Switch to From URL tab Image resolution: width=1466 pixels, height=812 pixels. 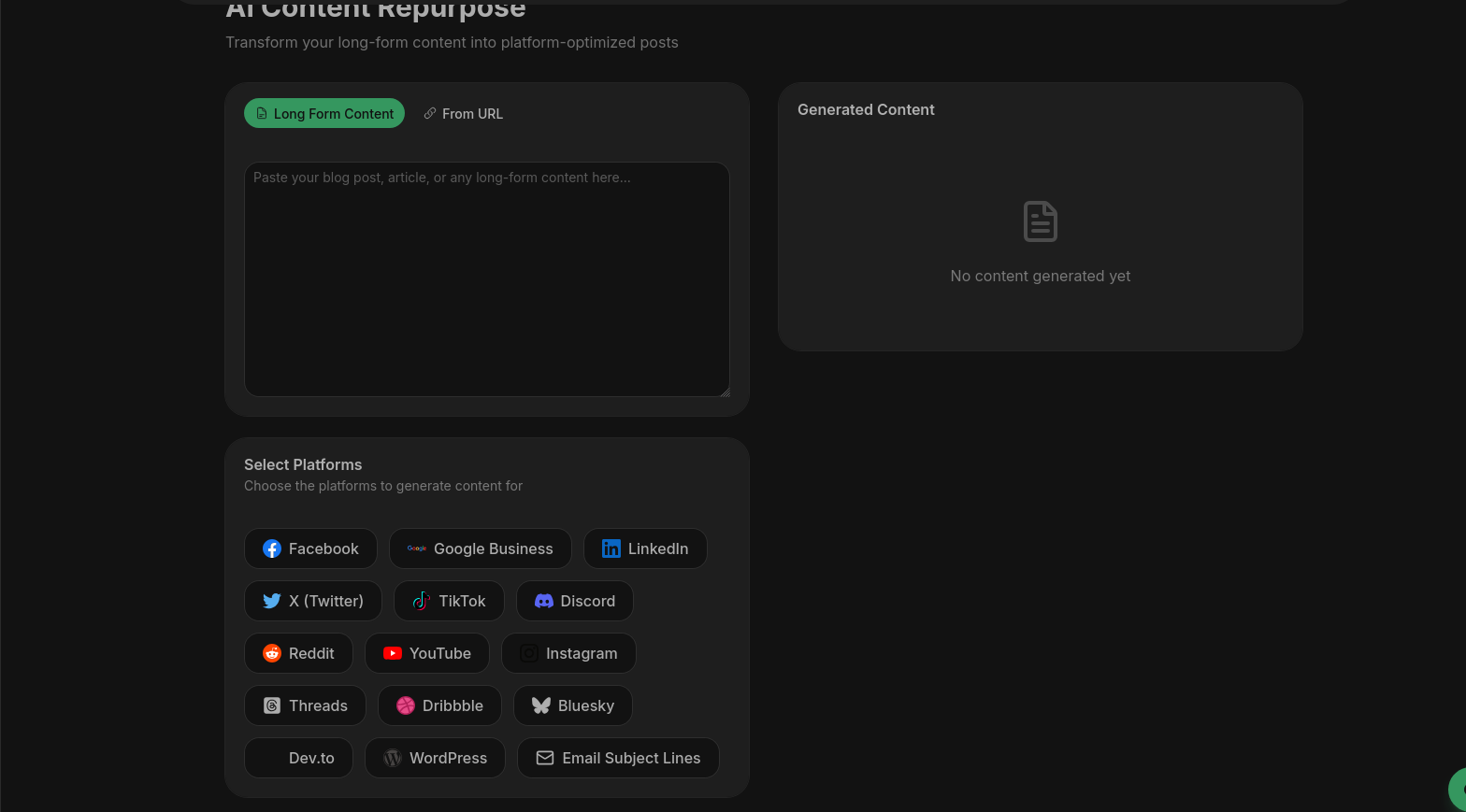click(x=463, y=113)
